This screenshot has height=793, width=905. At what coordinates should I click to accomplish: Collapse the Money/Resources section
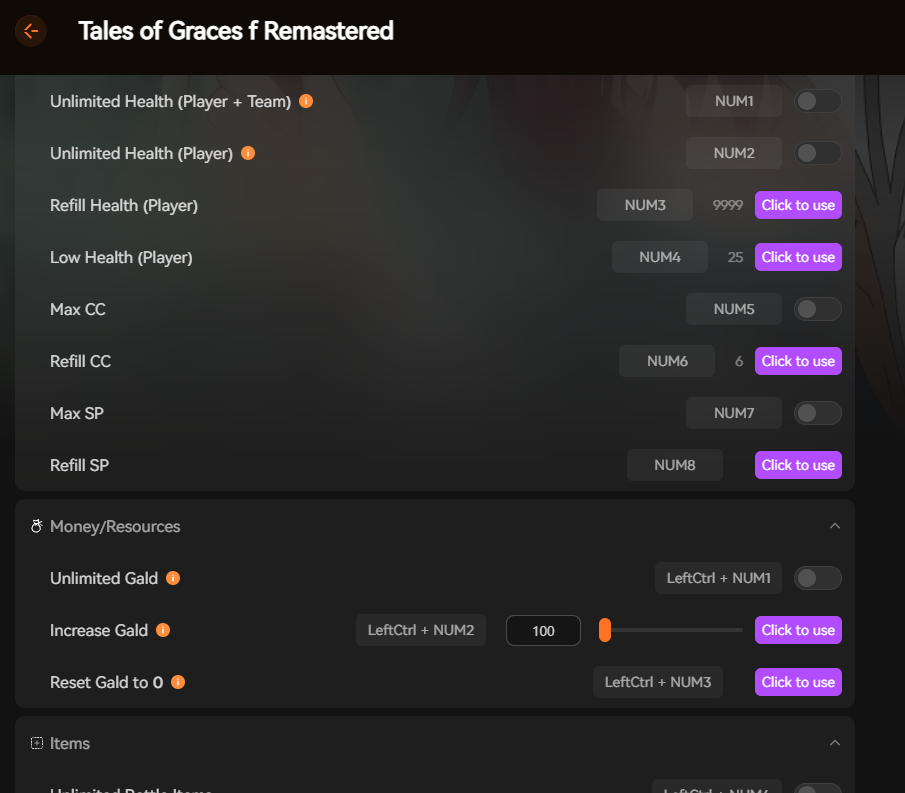click(836, 525)
